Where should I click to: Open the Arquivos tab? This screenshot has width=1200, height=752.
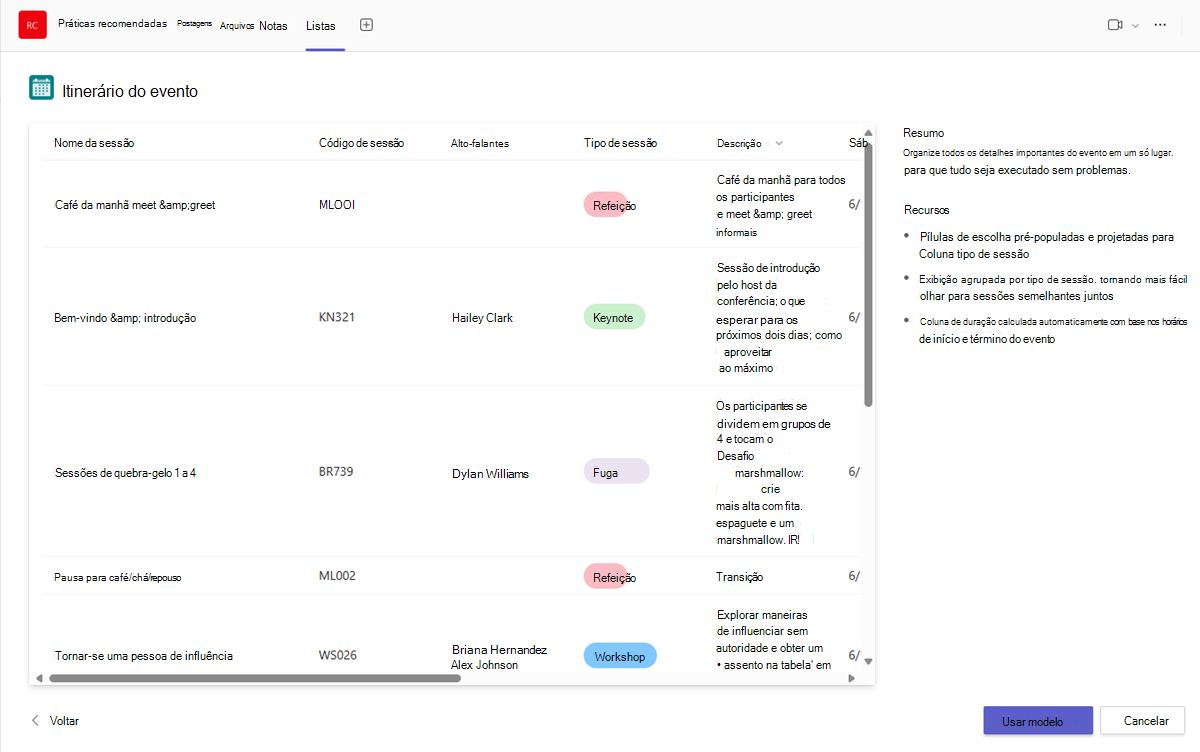tap(237, 26)
